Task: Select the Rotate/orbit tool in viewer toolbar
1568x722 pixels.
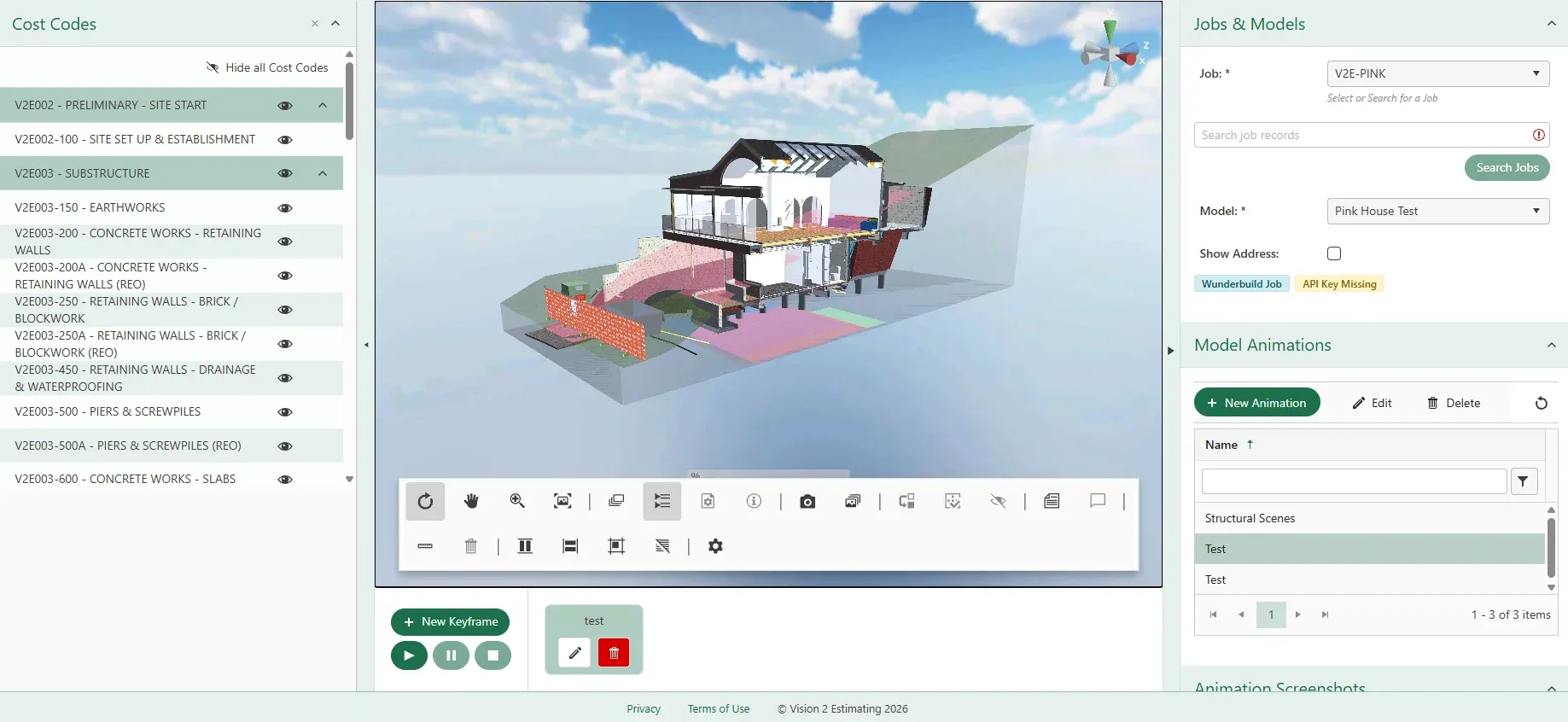Action: click(425, 501)
